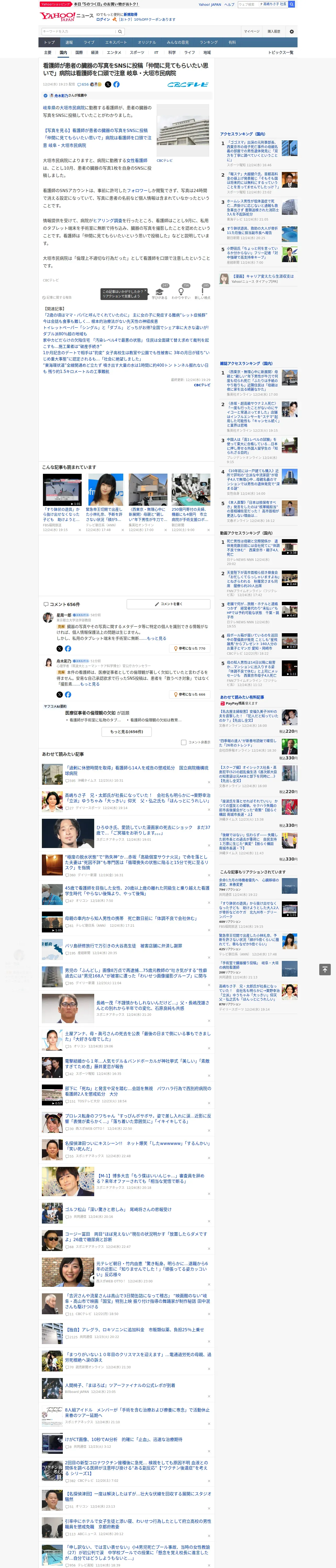Viewport: 336px width, 1568px height.
Task: Share 星周一's comment on Facebook
Action: 68,648
